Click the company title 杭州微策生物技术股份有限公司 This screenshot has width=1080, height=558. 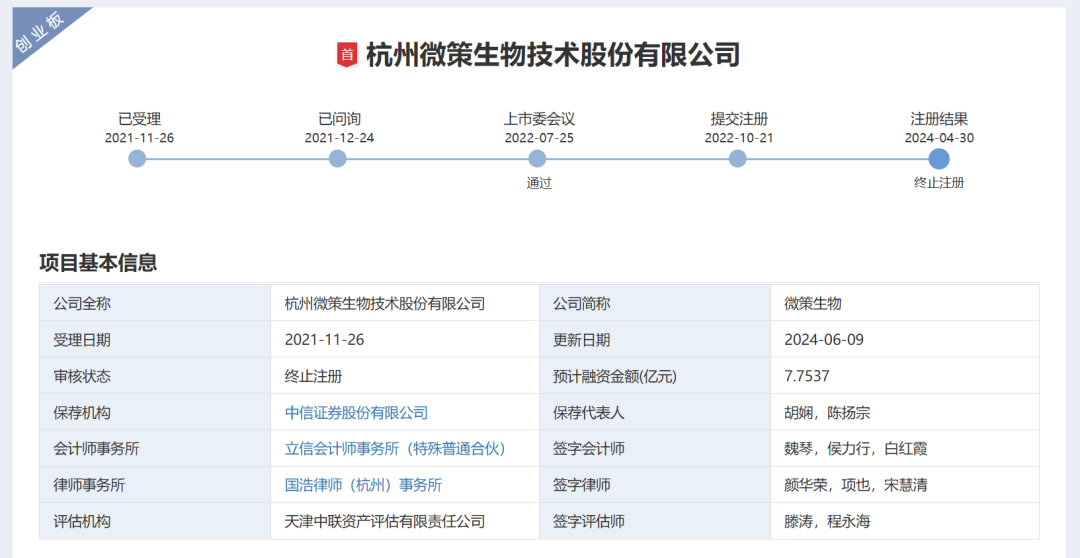[x=553, y=55]
